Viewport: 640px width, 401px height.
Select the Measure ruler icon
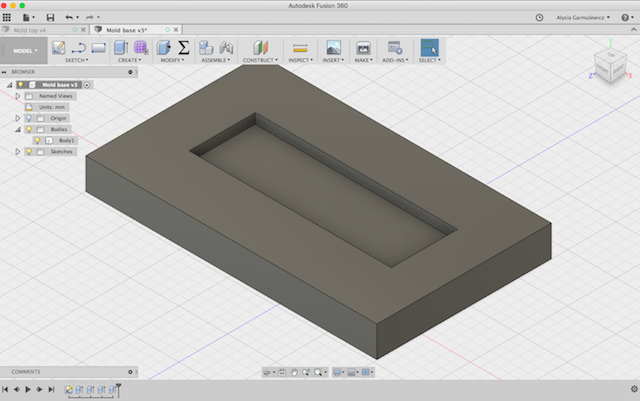coord(300,49)
